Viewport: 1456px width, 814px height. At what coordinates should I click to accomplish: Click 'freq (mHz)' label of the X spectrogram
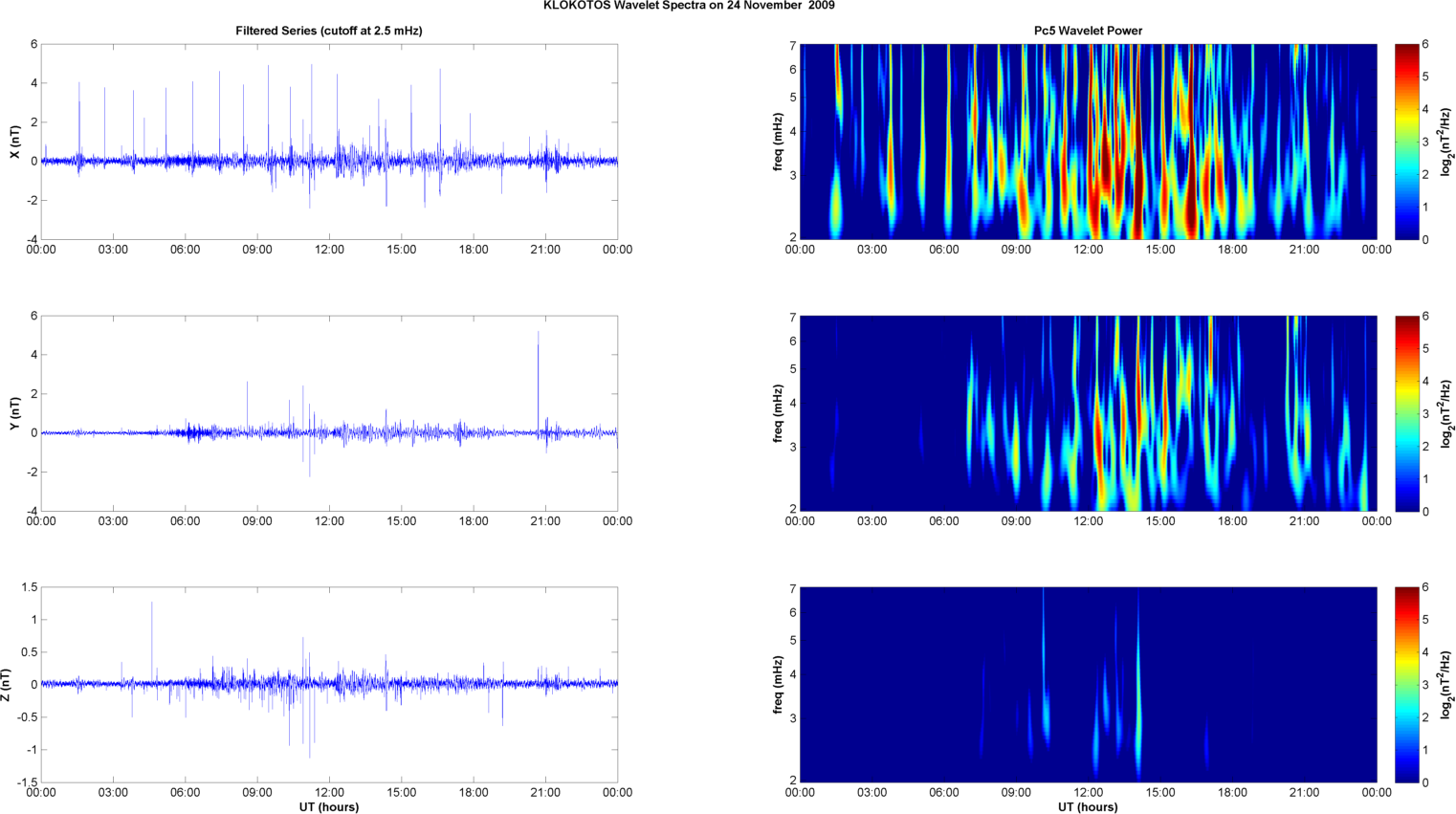coord(779,142)
